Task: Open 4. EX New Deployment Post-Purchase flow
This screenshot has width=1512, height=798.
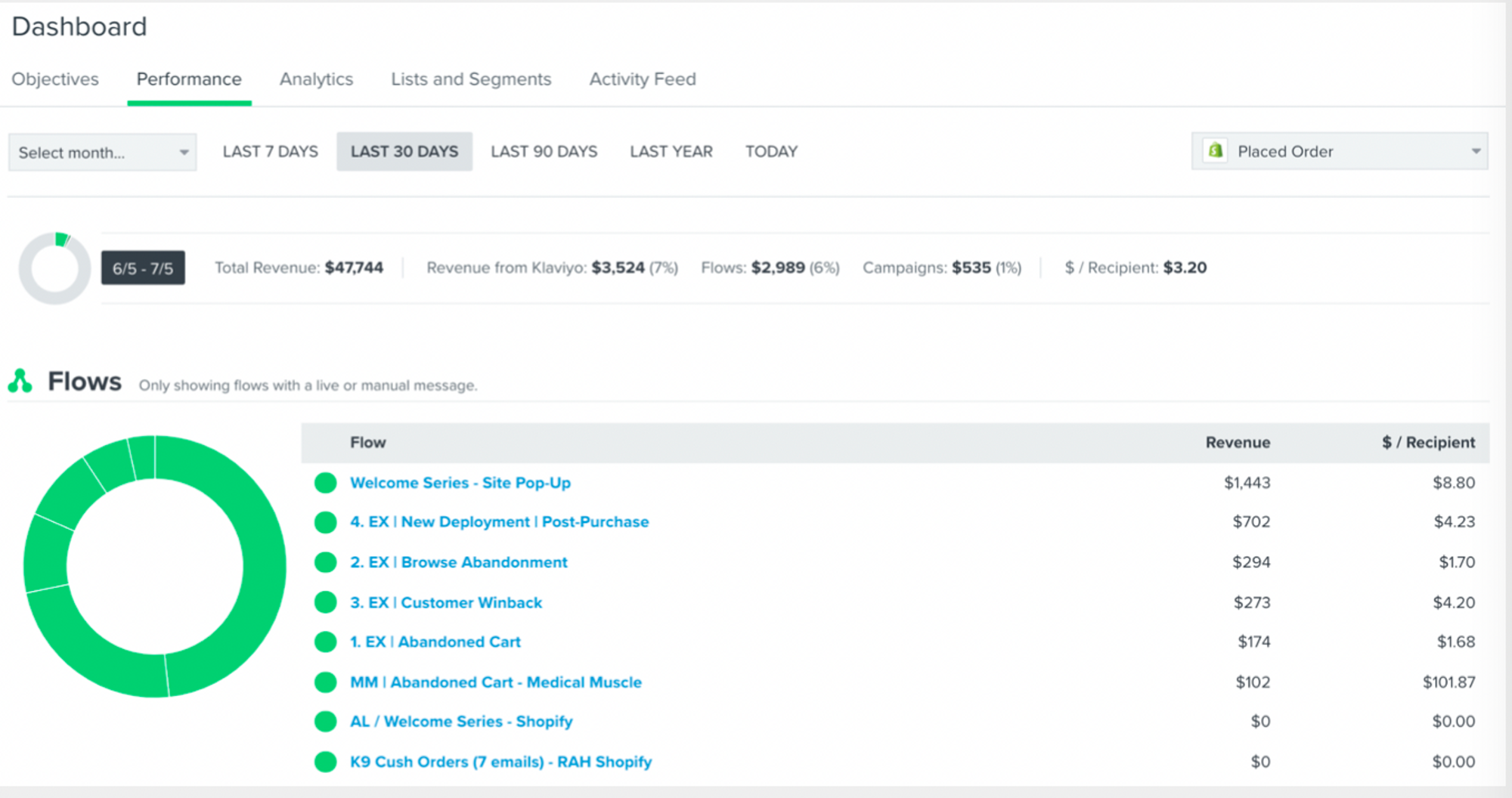Action: coord(499,522)
